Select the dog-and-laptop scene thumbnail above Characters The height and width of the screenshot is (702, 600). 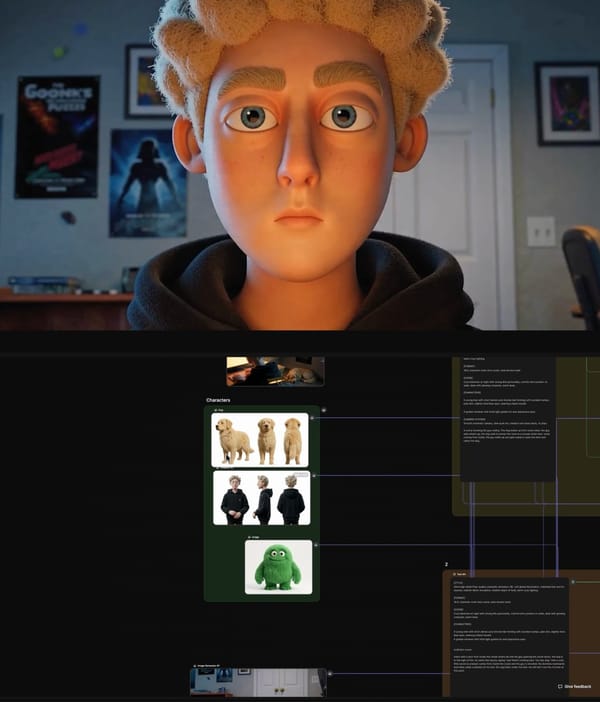point(275,371)
